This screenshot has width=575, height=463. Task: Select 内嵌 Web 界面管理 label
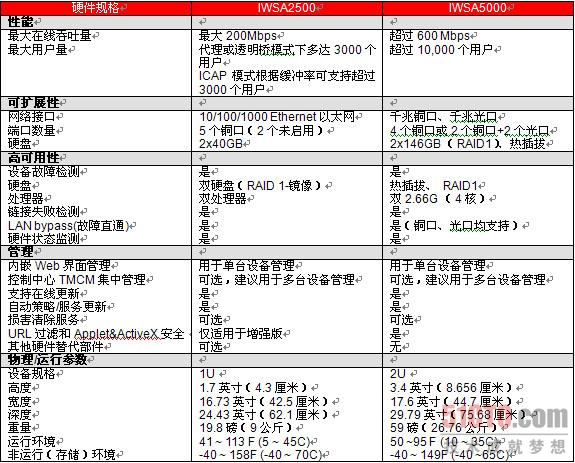click(x=59, y=266)
